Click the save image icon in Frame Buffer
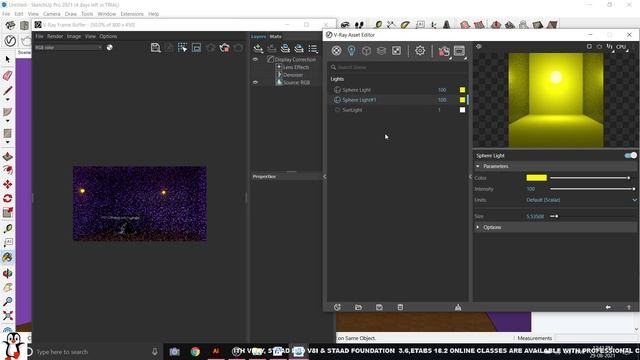Screen dimensions: 640x360 coord(156,48)
